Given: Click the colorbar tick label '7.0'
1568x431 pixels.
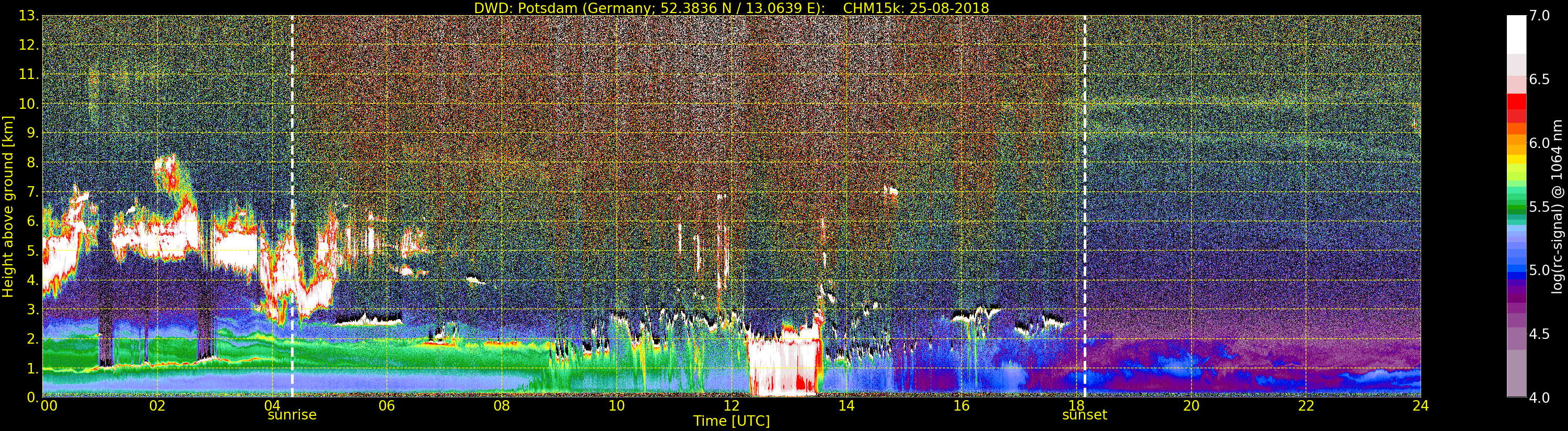Looking at the screenshot, I should (x=1539, y=16).
